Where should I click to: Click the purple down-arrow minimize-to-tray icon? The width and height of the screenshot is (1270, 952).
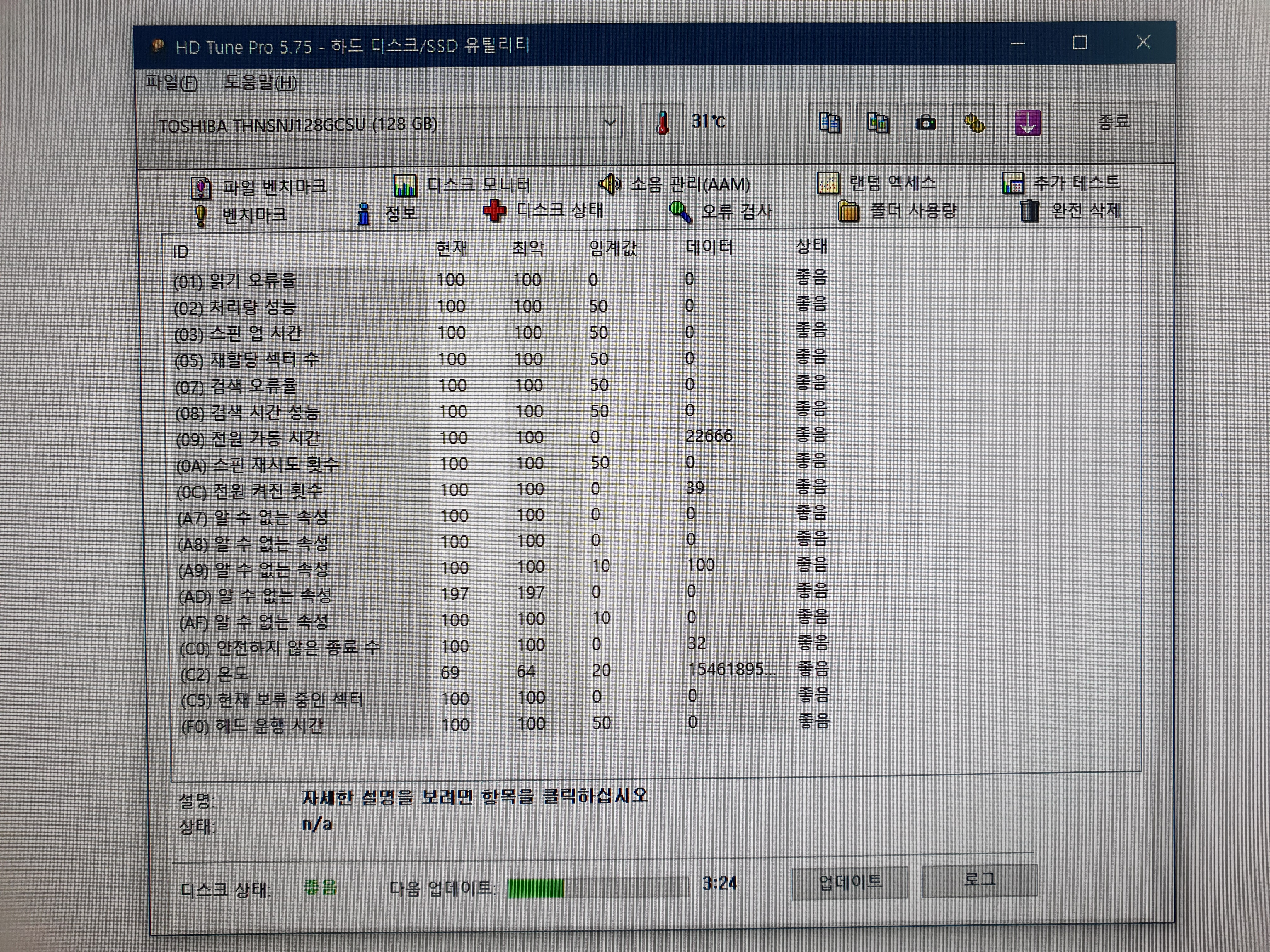tap(1028, 123)
